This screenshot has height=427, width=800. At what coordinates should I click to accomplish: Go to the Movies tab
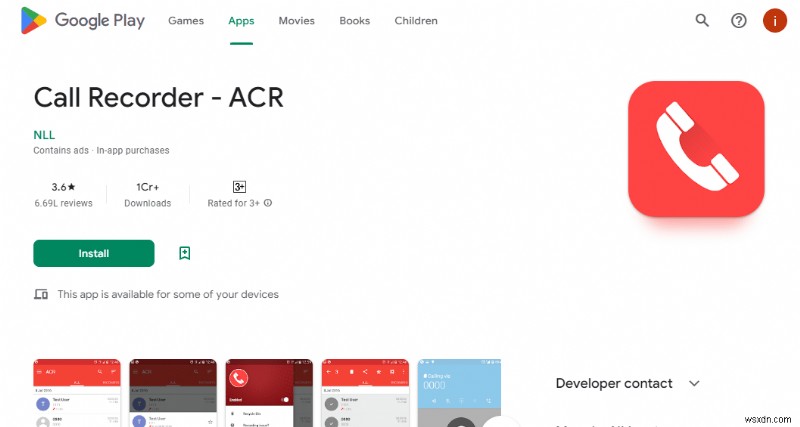coord(296,21)
